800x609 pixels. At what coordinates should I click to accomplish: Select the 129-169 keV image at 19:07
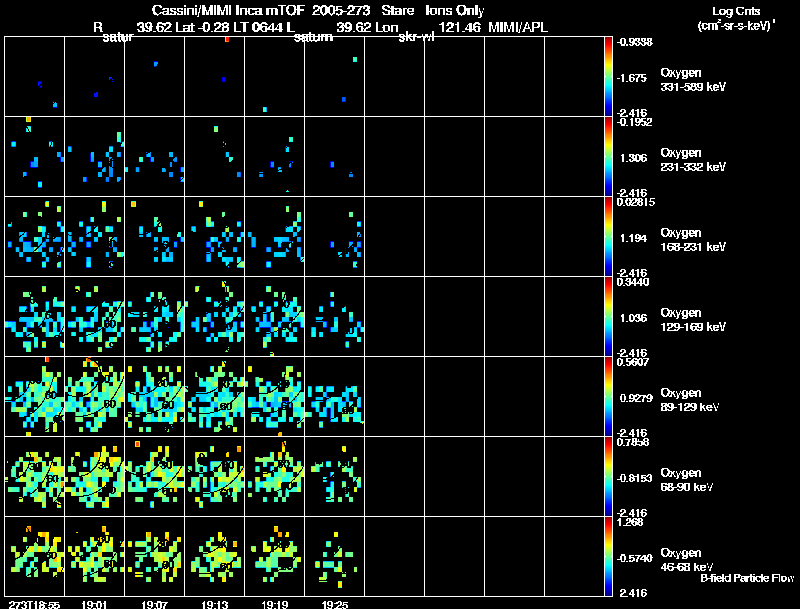[154, 316]
